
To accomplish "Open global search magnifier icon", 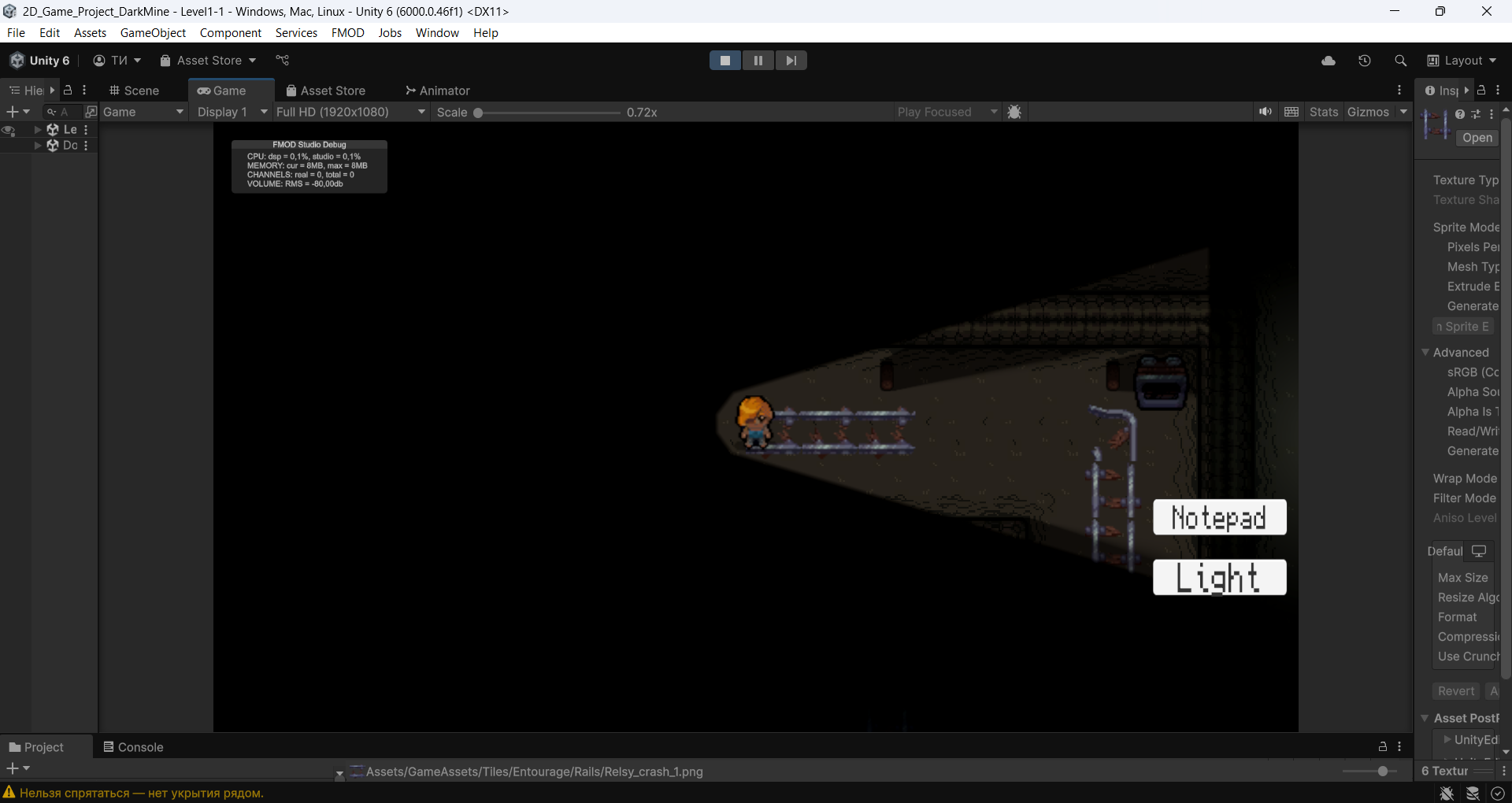I will click(1400, 61).
